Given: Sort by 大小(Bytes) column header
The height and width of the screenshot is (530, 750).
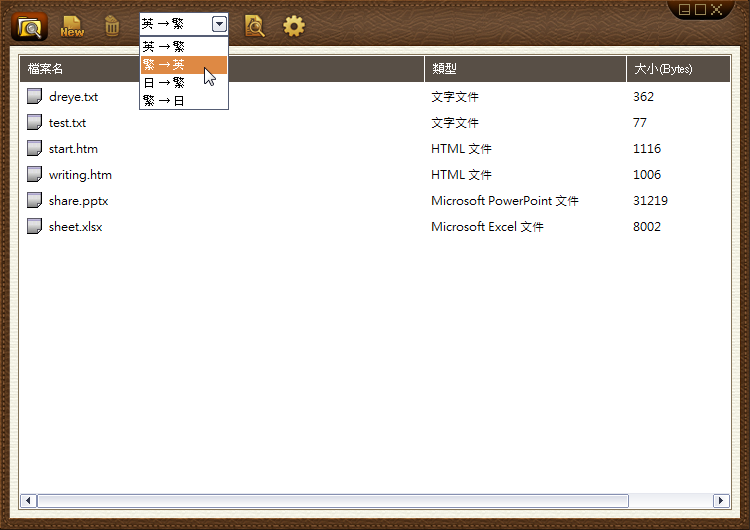Looking at the screenshot, I should coord(679,69).
